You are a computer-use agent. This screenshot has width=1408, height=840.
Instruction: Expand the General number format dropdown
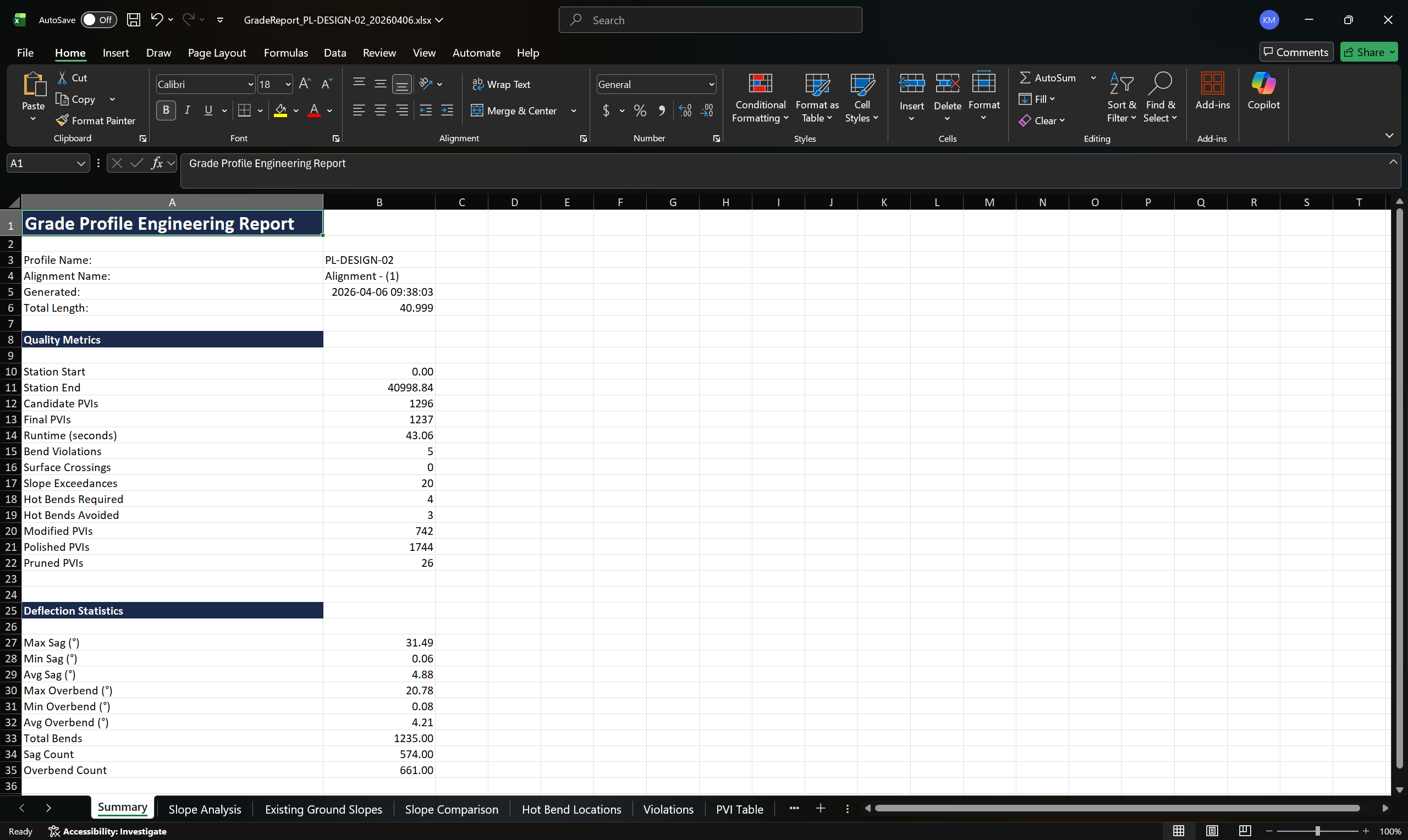711,84
